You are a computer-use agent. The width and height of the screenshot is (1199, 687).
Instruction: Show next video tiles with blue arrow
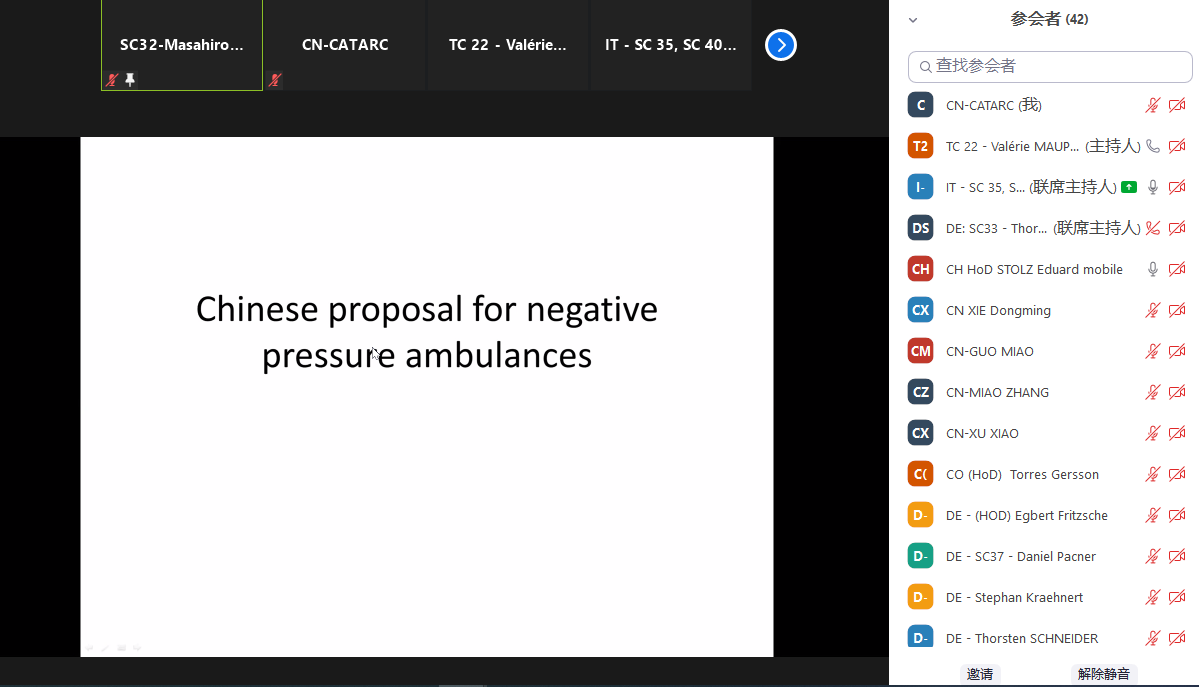pyautogui.click(x=781, y=45)
